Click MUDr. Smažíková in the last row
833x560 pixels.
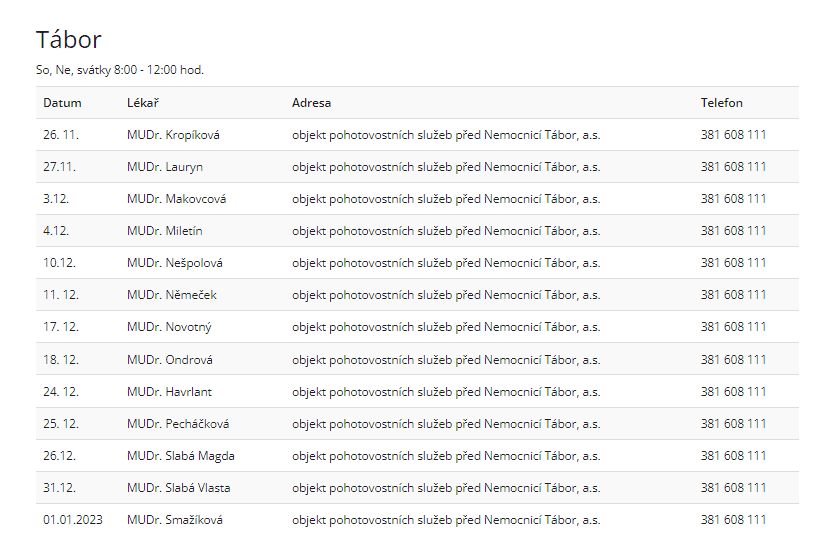175,520
